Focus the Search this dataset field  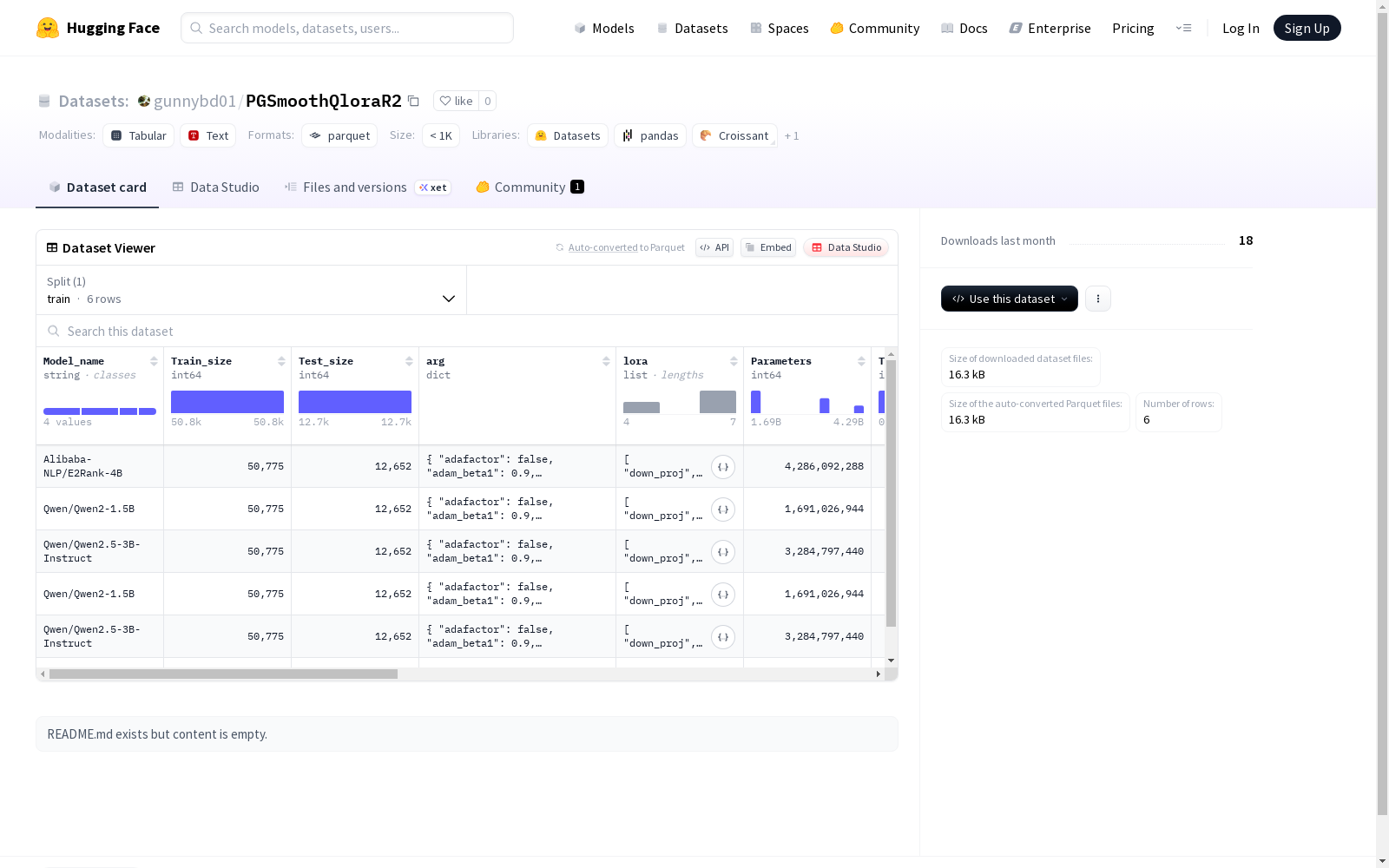coord(467,332)
